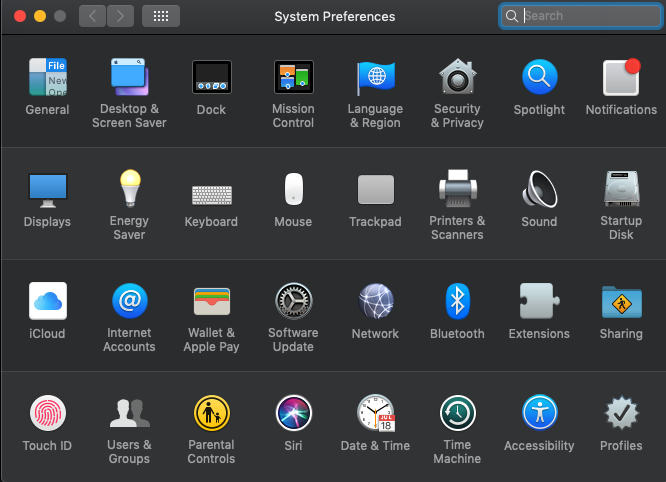The height and width of the screenshot is (482, 666).
Task: Minimize the System Preferences window
Action: pos(40,16)
